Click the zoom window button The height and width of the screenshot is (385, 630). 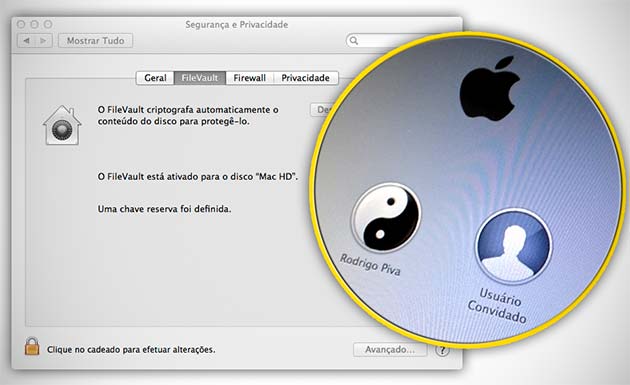(48, 25)
